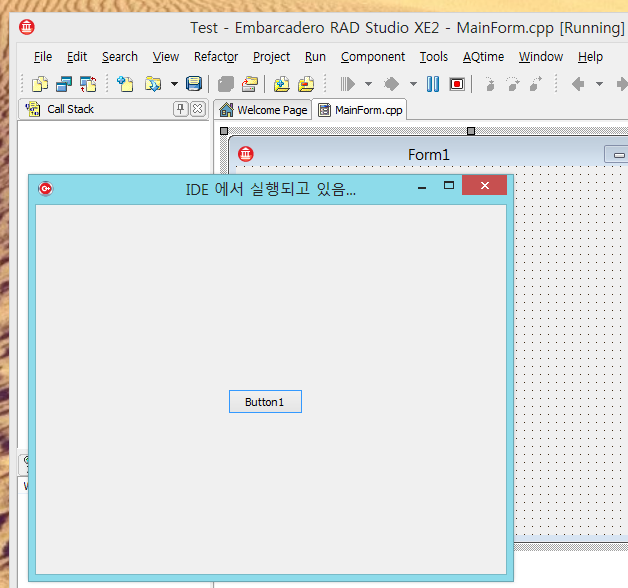Open the Refactor menu
Screen dimensions: 628x588
tap(215, 57)
